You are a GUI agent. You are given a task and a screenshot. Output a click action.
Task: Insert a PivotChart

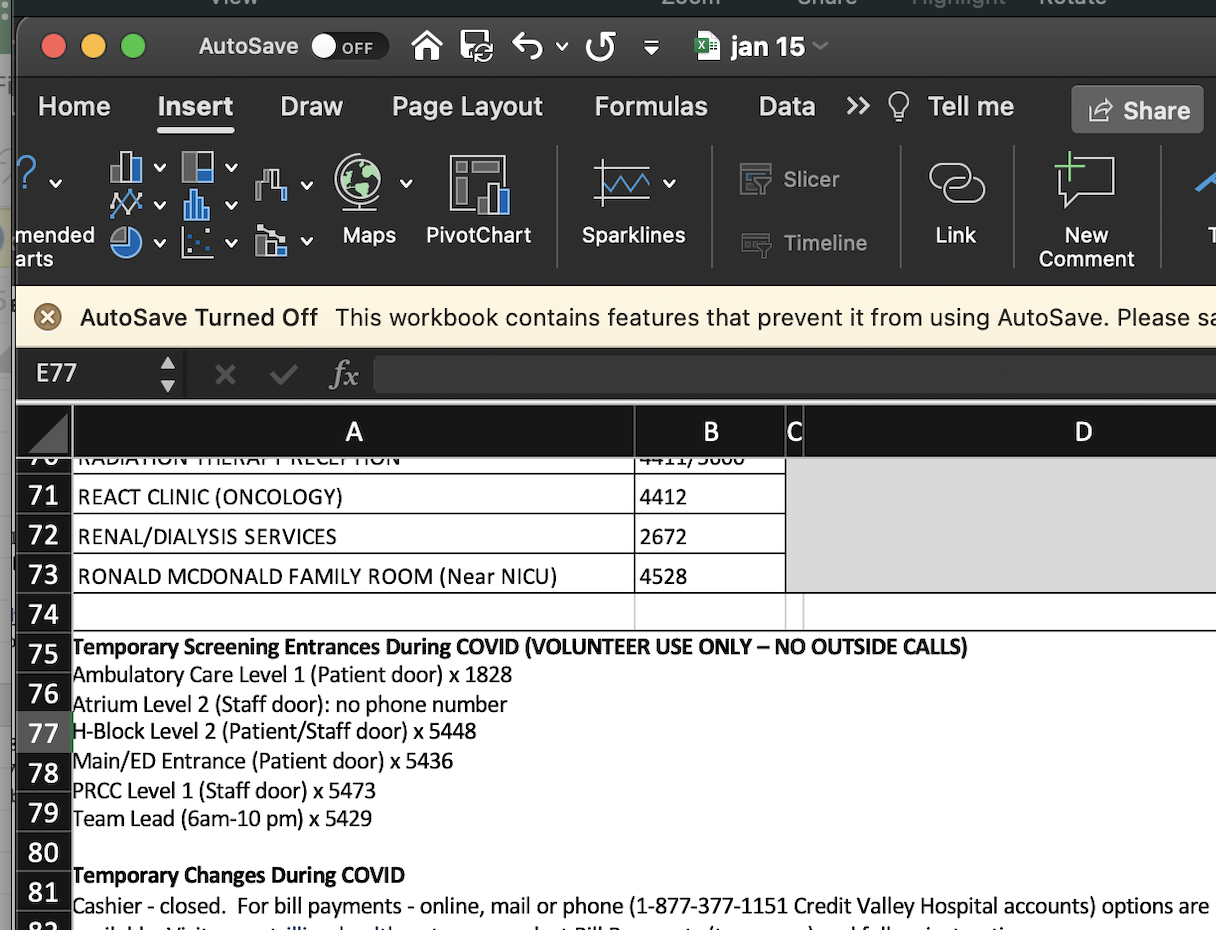point(479,200)
